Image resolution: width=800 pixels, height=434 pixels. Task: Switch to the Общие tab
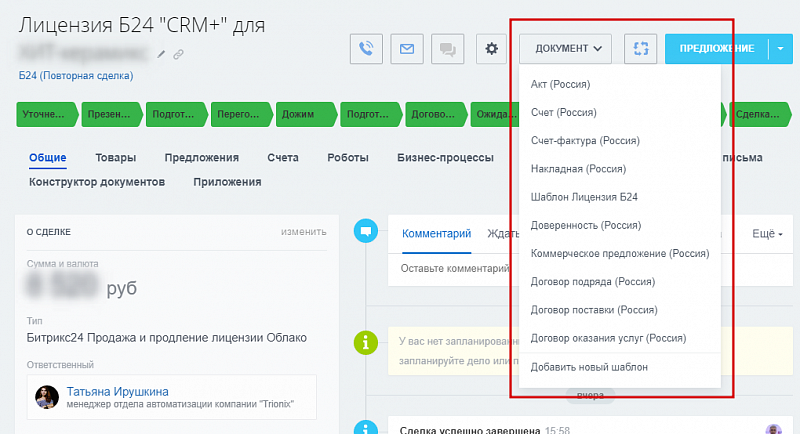point(47,158)
